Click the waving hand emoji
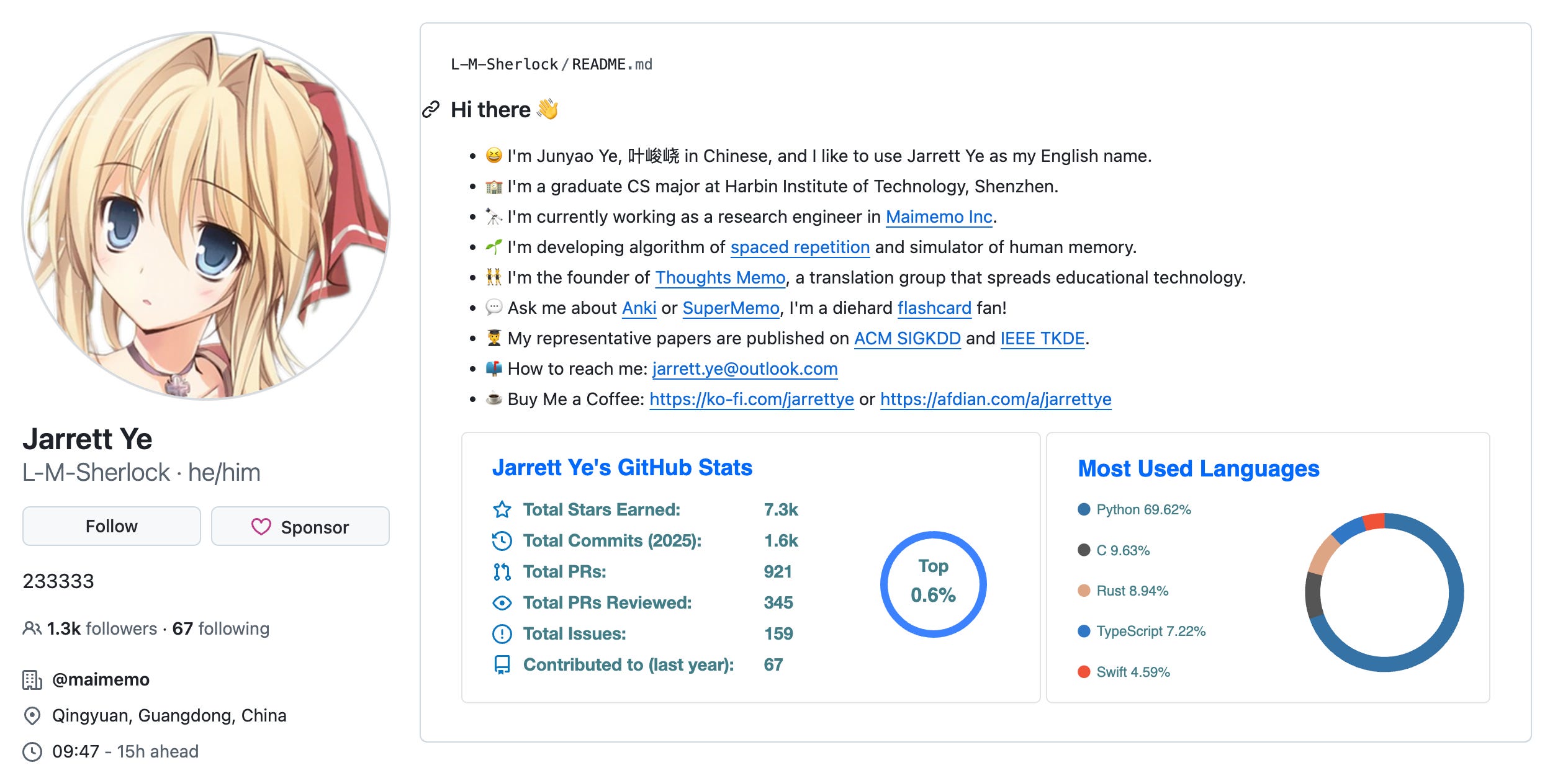 pos(547,109)
